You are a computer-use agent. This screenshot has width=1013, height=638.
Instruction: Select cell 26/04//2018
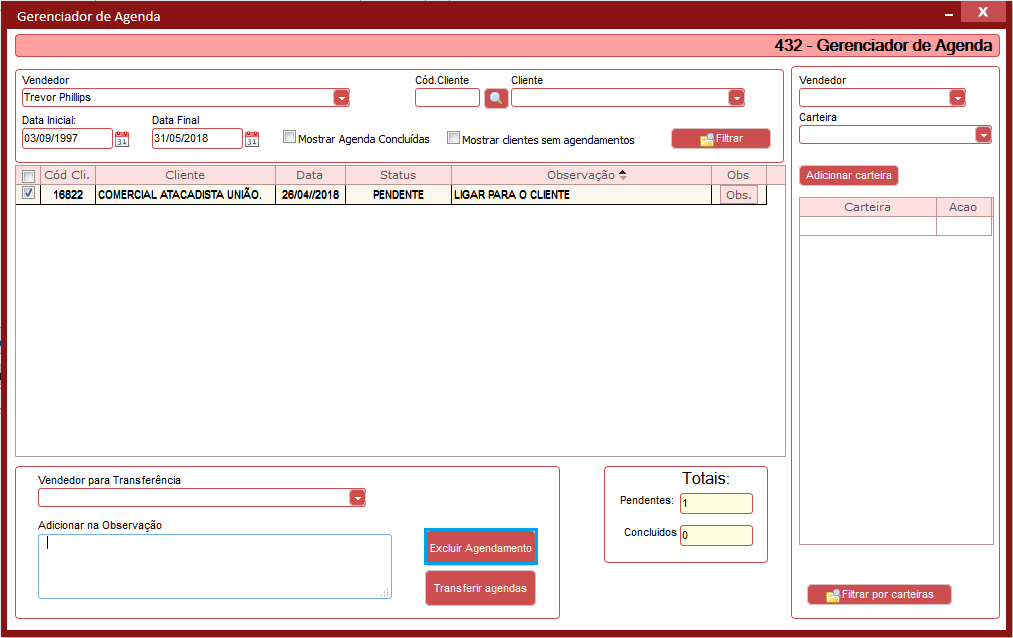[310, 195]
